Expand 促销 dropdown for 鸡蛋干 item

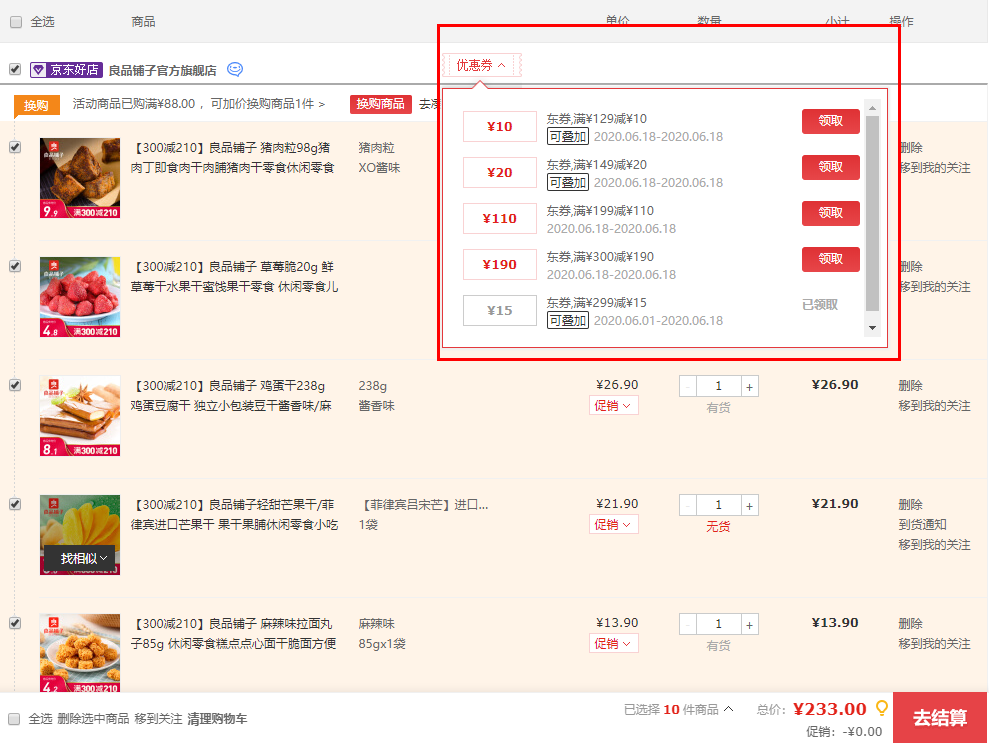tap(613, 405)
